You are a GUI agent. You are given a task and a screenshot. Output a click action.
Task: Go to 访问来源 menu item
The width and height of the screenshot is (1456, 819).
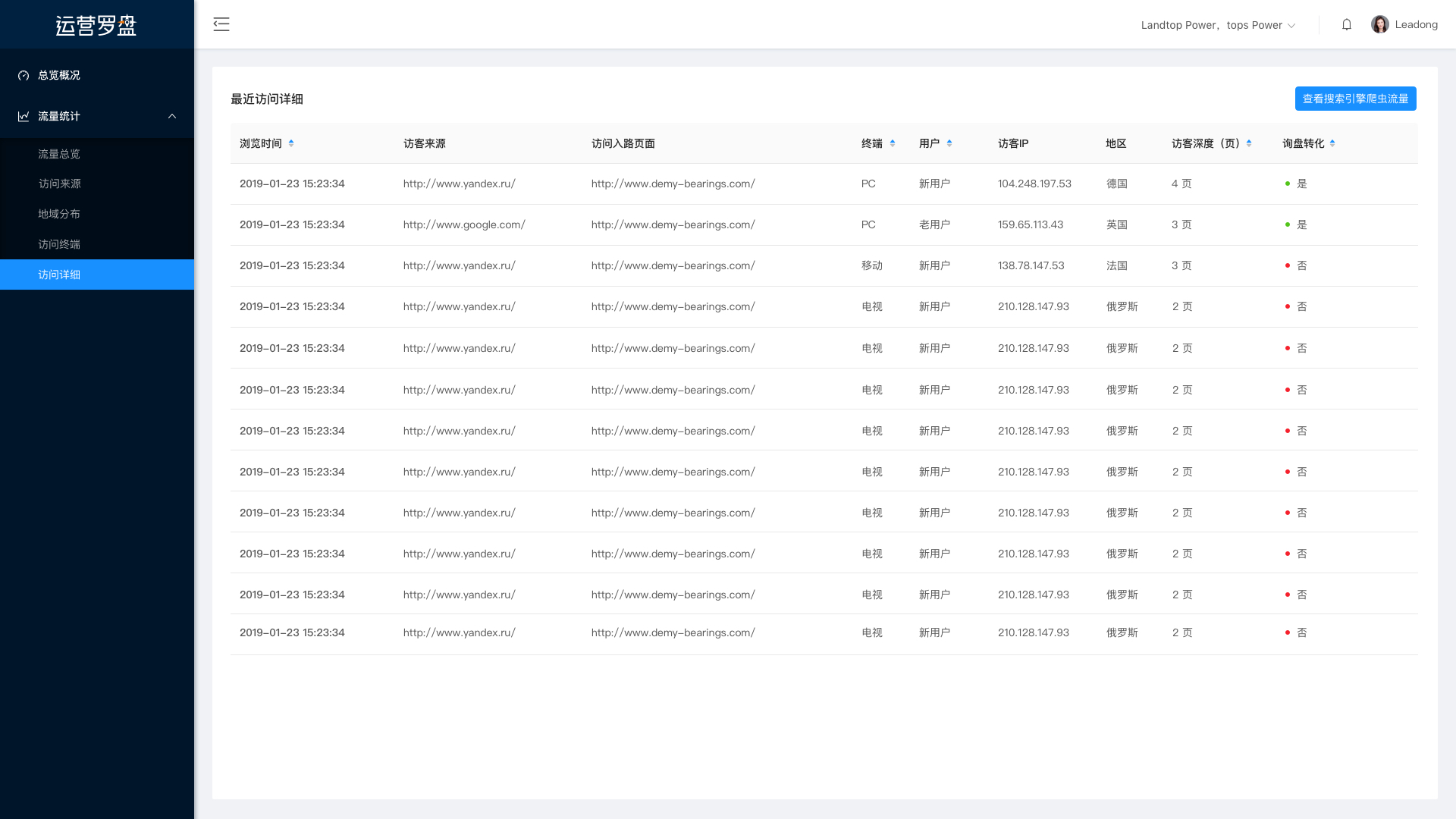pyautogui.click(x=59, y=184)
